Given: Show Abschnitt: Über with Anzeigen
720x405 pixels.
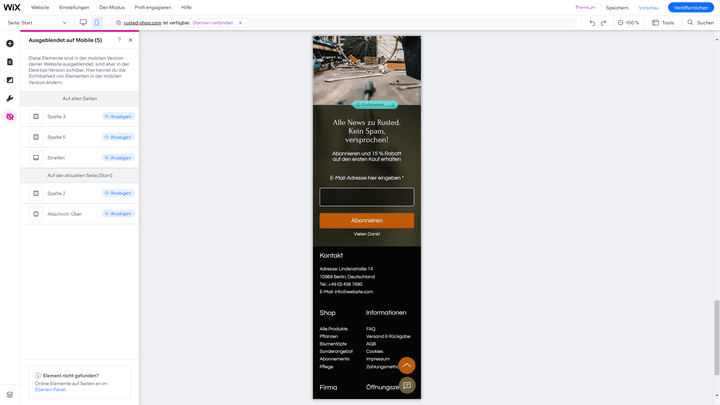Looking at the screenshot, I should pyautogui.click(x=118, y=214).
